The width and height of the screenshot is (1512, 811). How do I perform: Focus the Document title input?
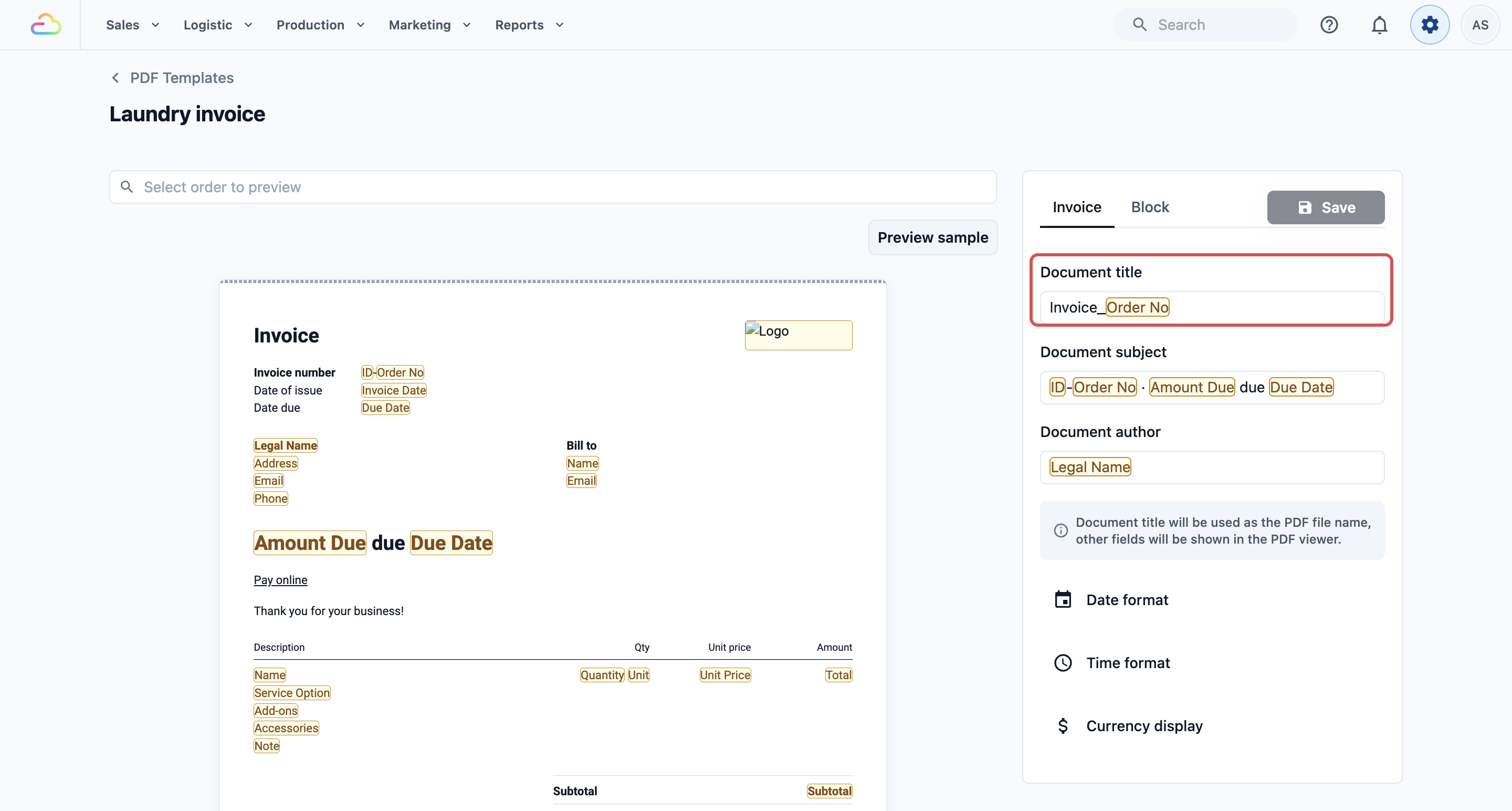click(x=1212, y=307)
